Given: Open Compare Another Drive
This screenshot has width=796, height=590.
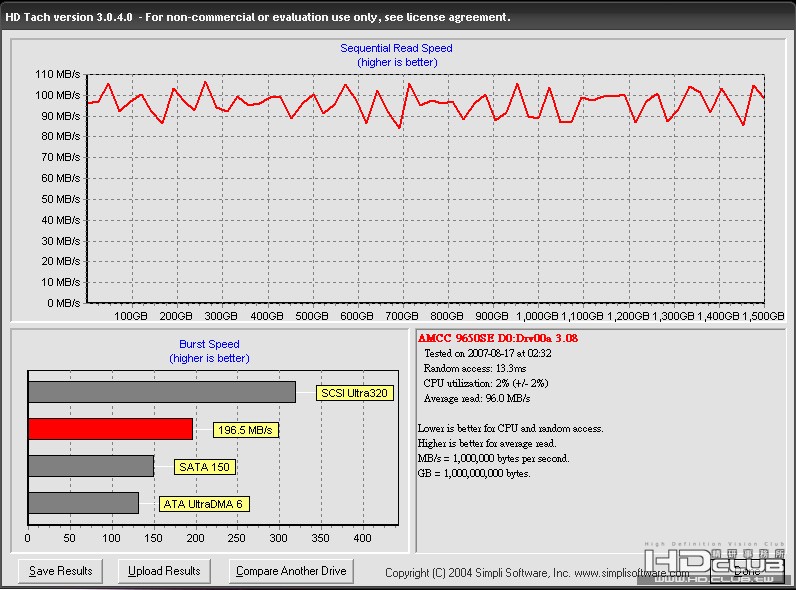Looking at the screenshot, I should [291, 571].
